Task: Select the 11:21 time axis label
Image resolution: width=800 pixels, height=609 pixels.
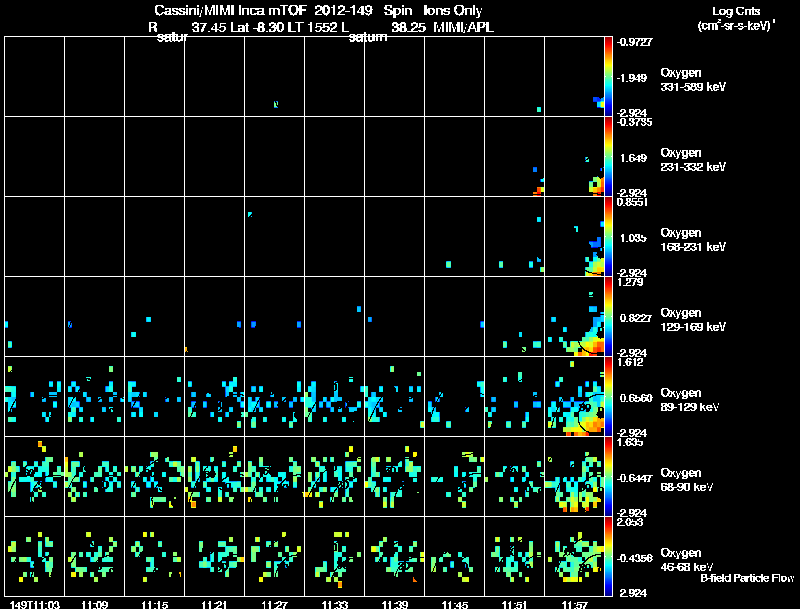Action: point(214,604)
